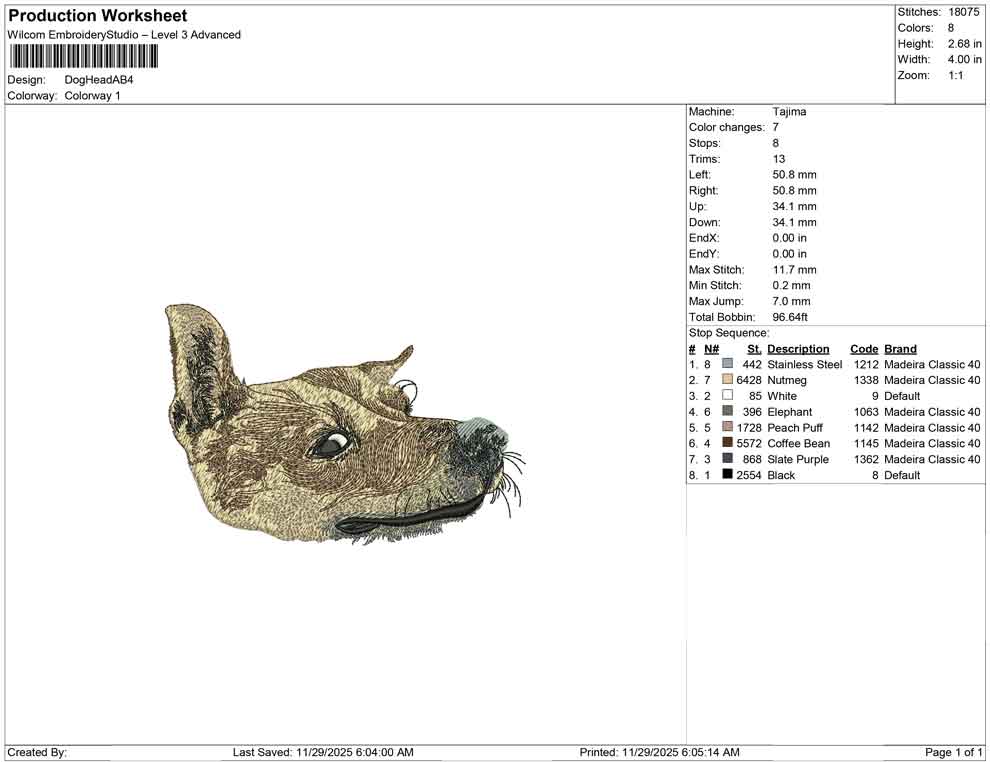Click the St. column header

click(753, 348)
